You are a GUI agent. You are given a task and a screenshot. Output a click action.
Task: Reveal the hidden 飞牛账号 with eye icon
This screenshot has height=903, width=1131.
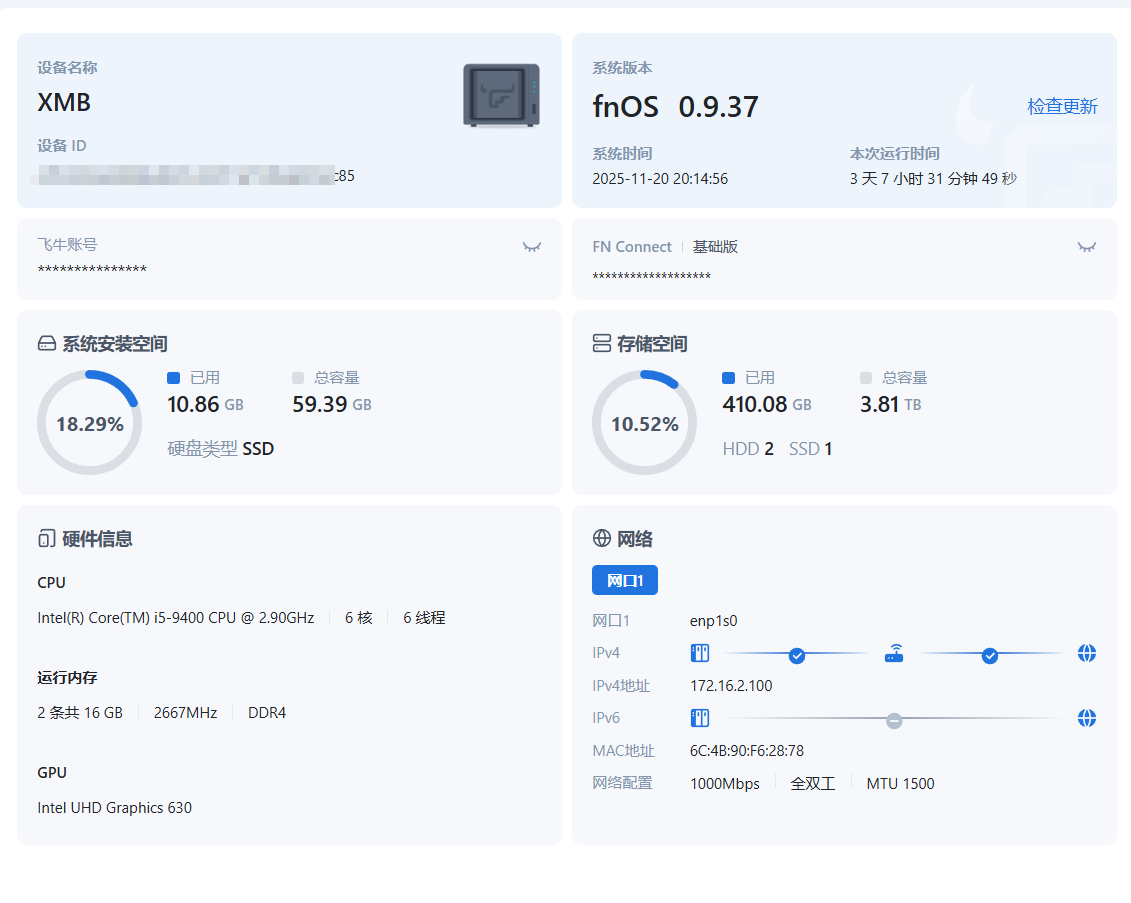(x=531, y=247)
